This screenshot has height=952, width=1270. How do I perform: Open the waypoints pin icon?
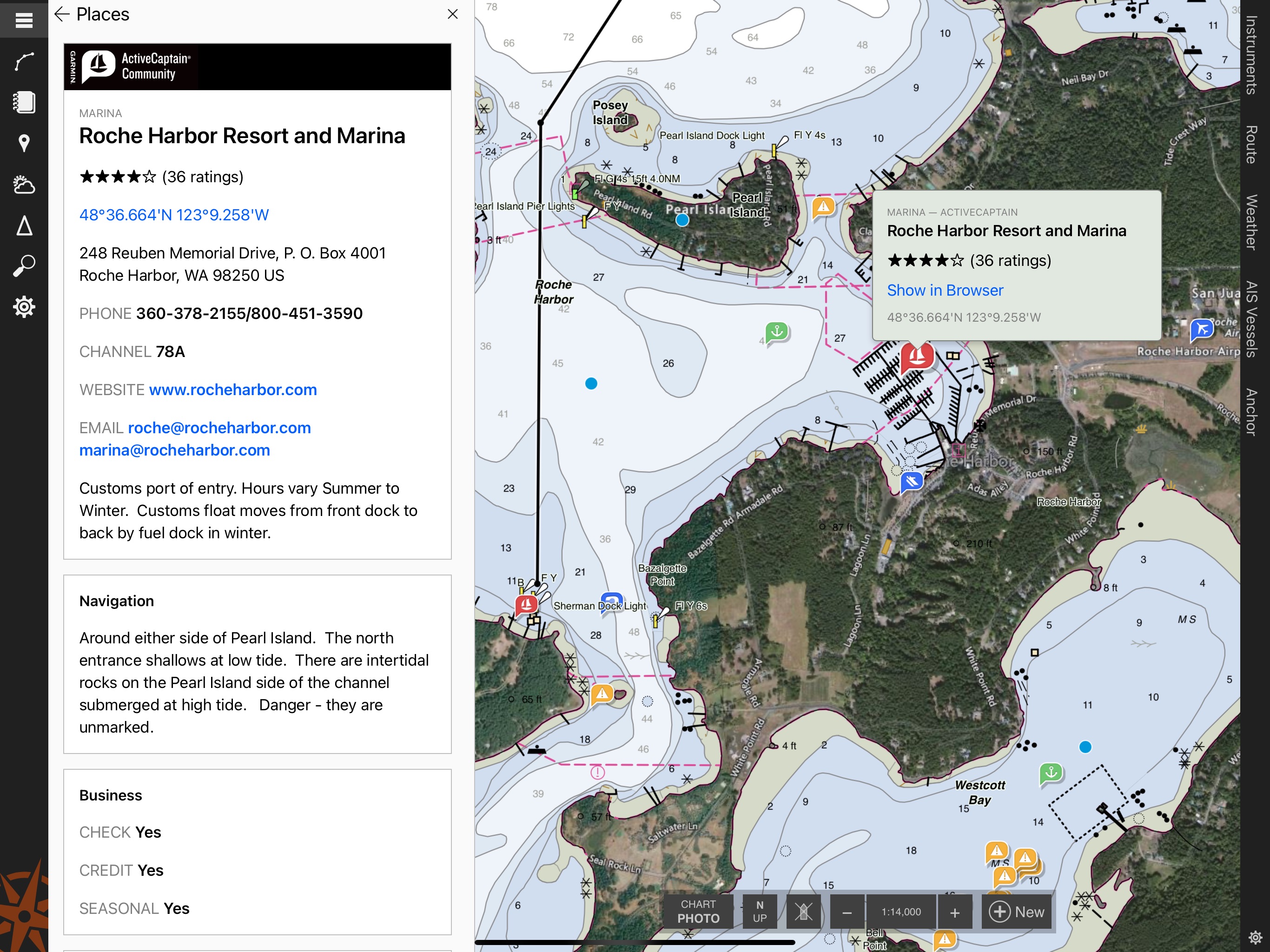click(24, 143)
